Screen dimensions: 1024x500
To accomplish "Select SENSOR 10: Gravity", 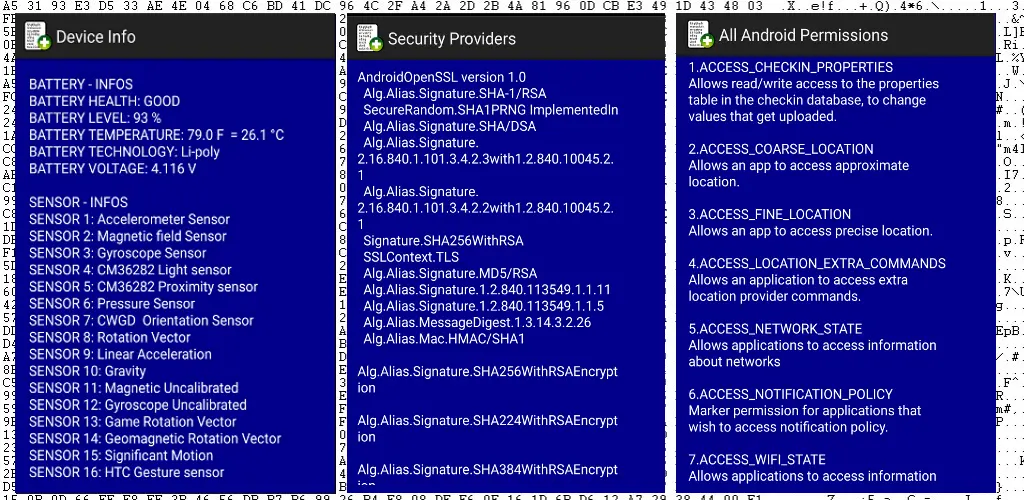I will (x=88, y=371).
